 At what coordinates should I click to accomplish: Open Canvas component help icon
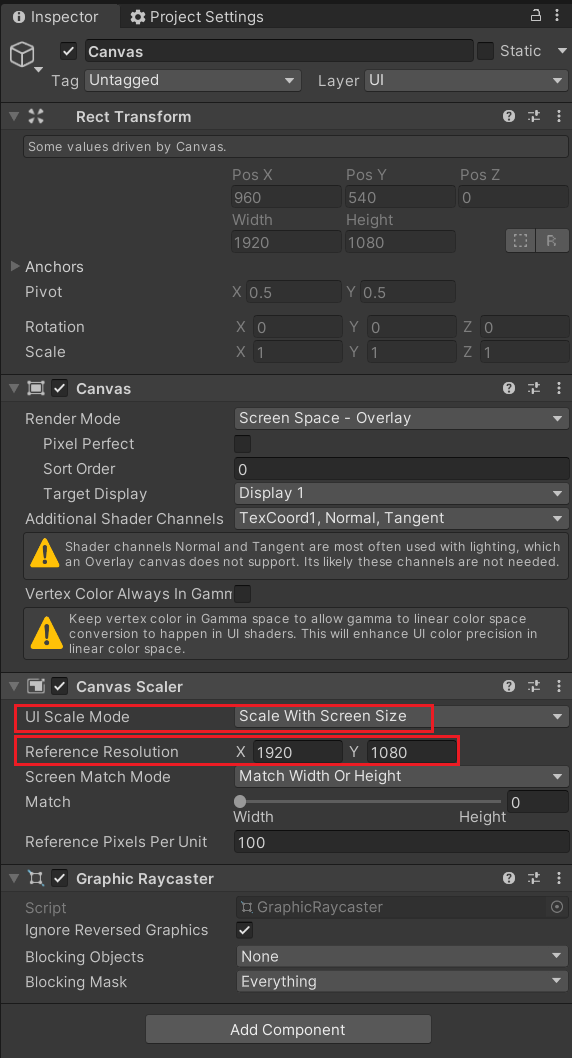pyautogui.click(x=509, y=388)
